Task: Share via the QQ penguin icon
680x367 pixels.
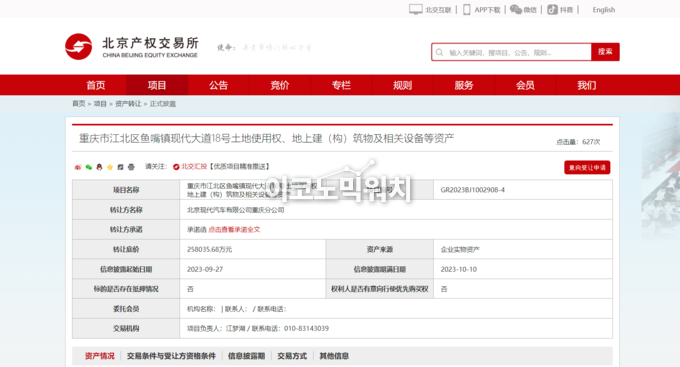Action: point(99,167)
